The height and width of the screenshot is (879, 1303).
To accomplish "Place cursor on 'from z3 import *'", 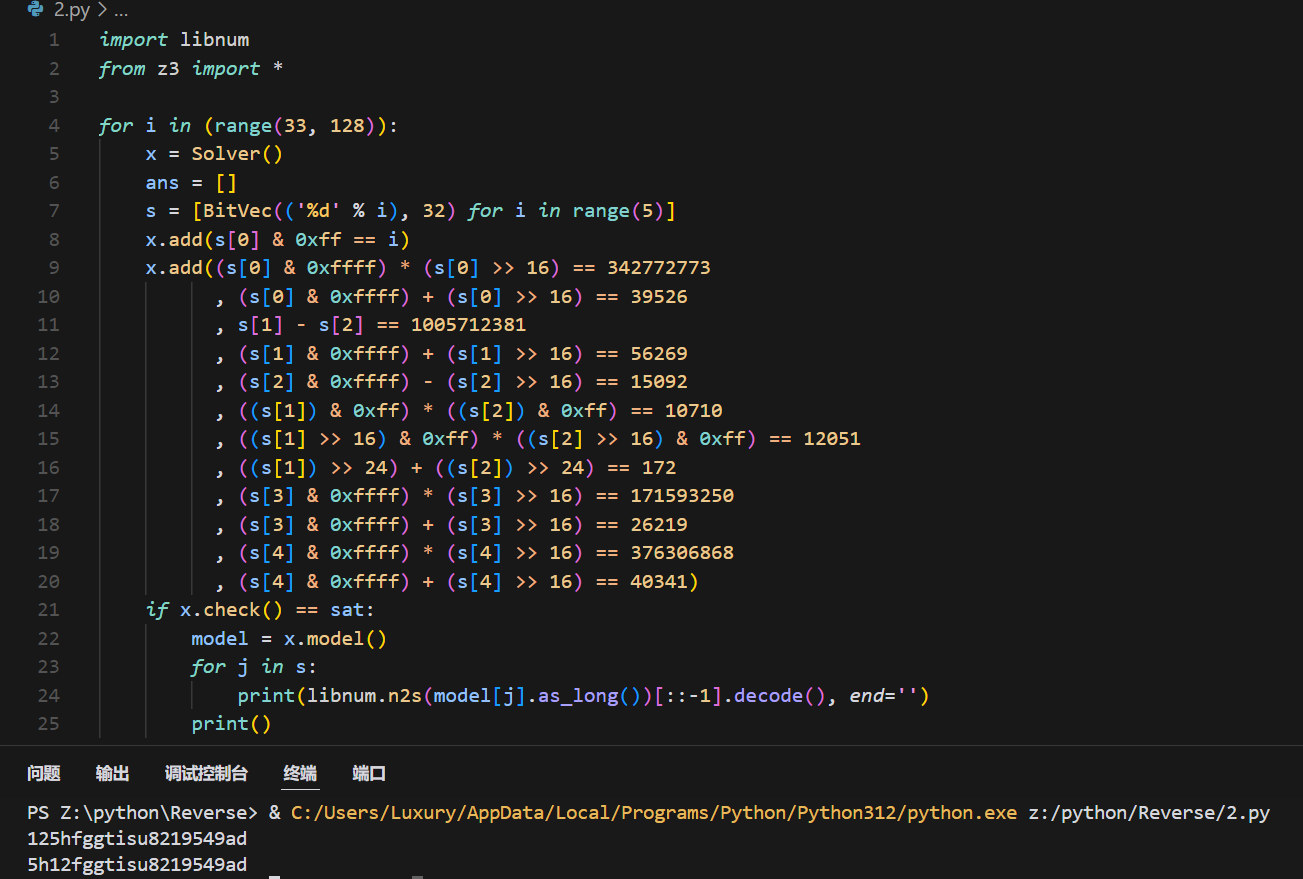I will pyautogui.click(x=191, y=68).
